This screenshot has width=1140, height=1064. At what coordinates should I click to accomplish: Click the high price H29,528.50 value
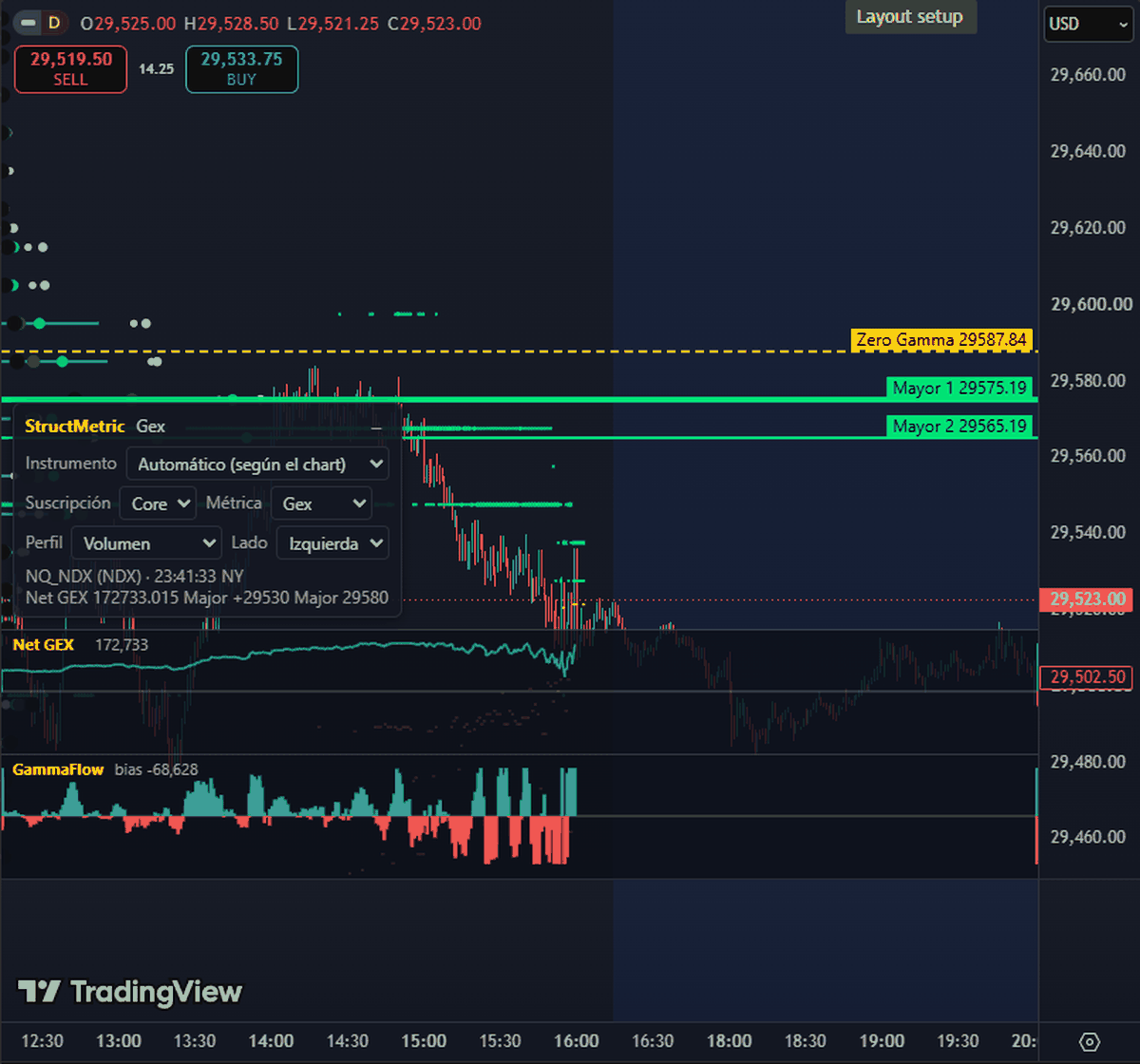pyautogui.click(x=231, y=24)
